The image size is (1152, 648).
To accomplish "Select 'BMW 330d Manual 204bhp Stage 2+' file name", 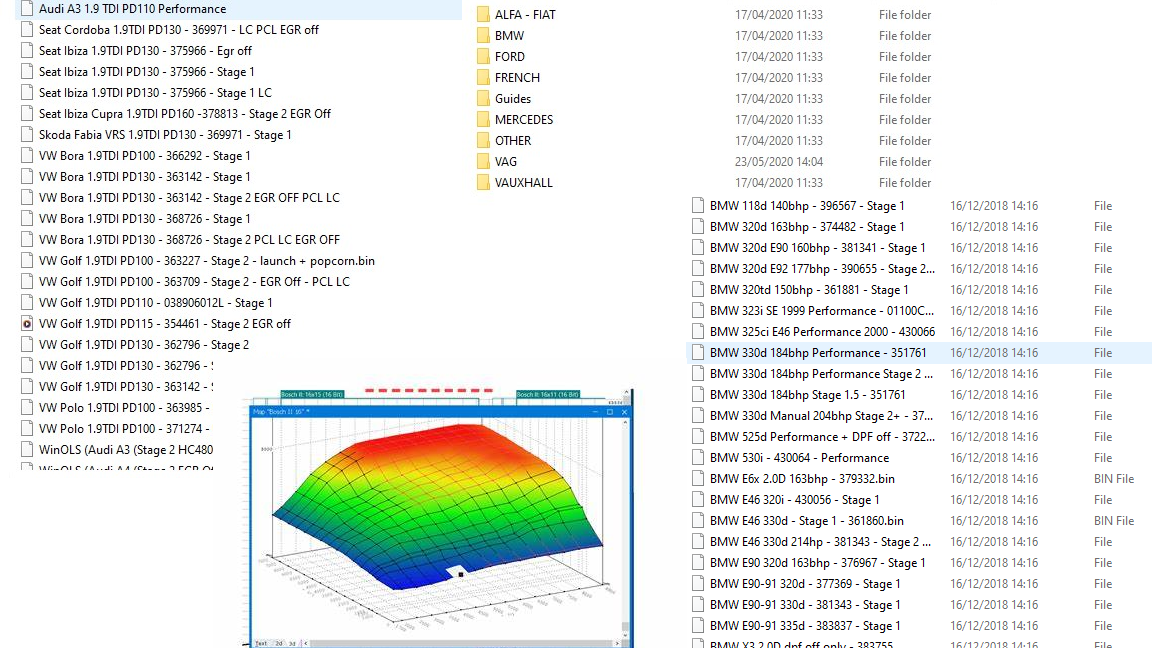I will click(x=822, y=416).
